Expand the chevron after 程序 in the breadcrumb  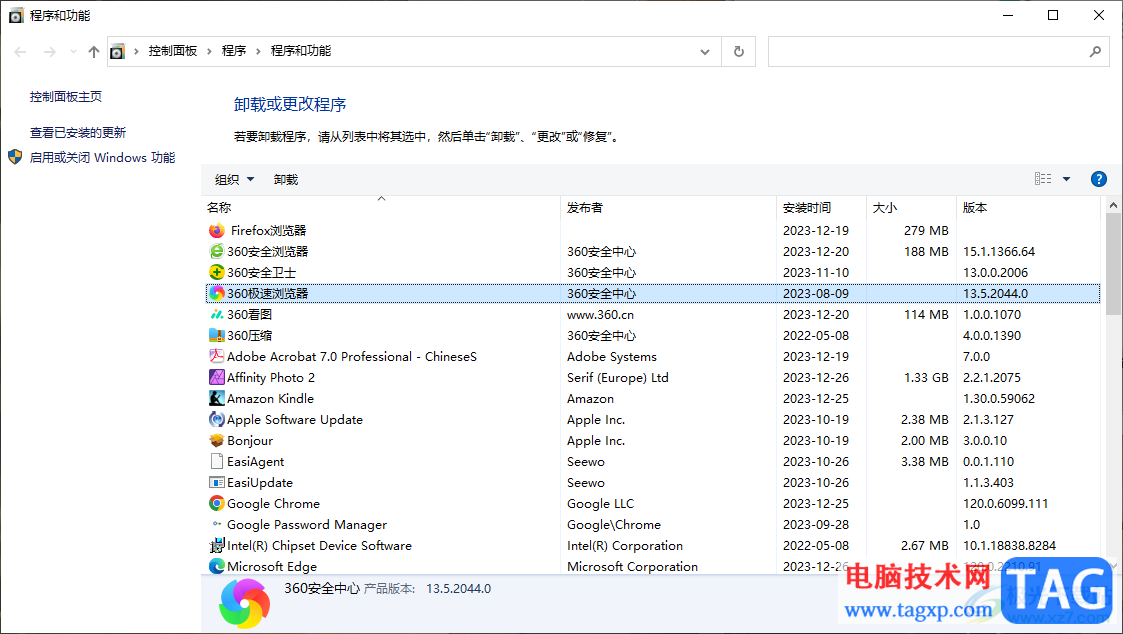[259, 52]
